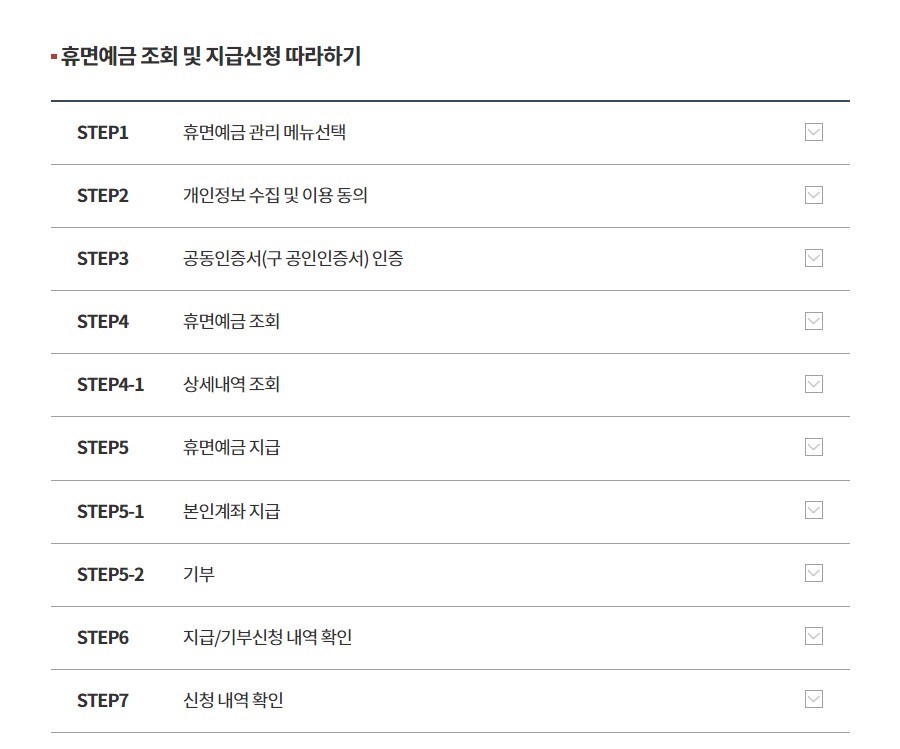900x749 pixels.
Task: Click the chevron icon on the STEP7 row
Action: (x=814, y=700)
